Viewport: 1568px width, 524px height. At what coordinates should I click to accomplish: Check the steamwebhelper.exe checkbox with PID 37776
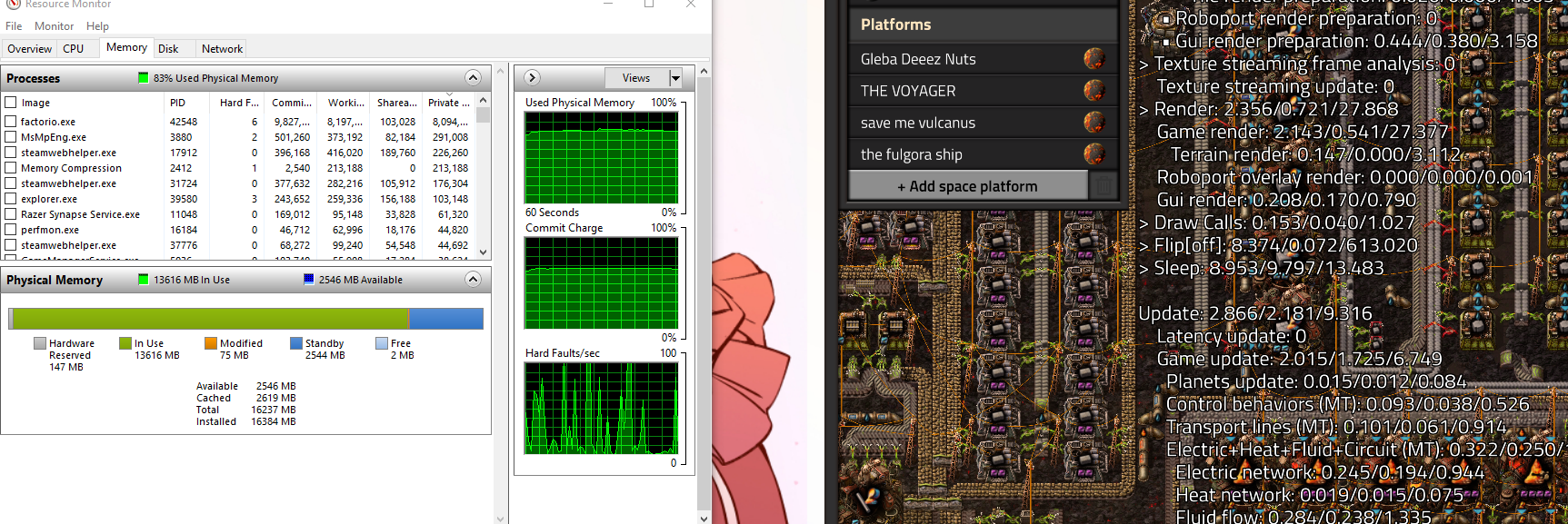11,245
